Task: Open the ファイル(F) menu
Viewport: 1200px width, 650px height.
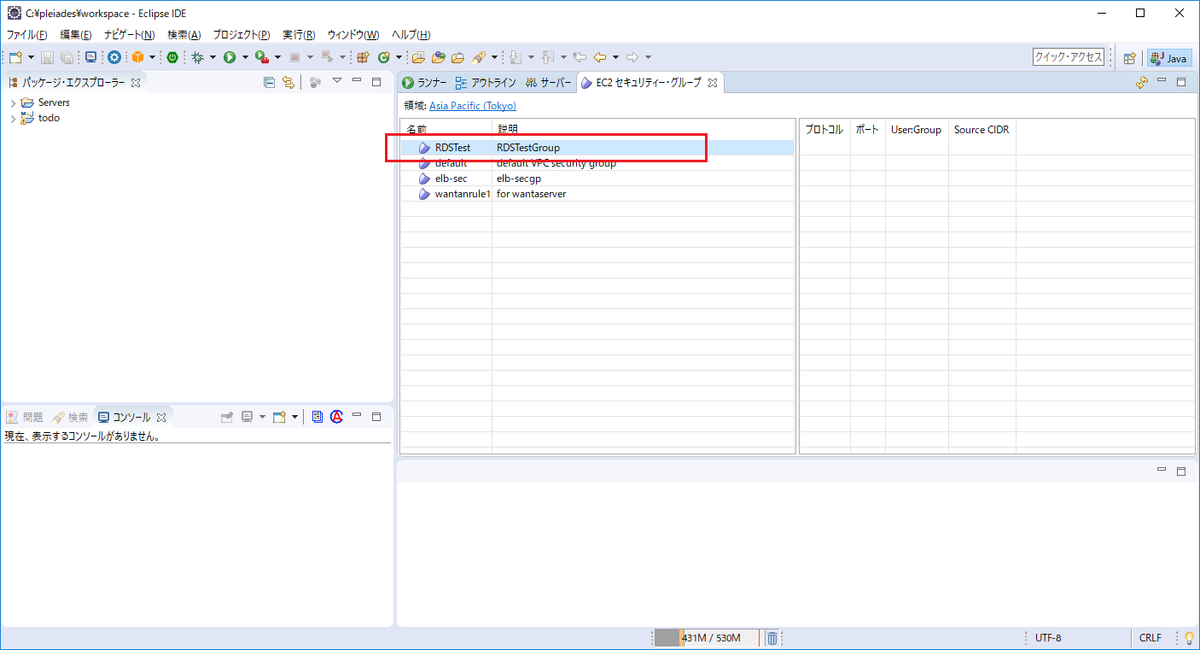Action: pos(27,35)
